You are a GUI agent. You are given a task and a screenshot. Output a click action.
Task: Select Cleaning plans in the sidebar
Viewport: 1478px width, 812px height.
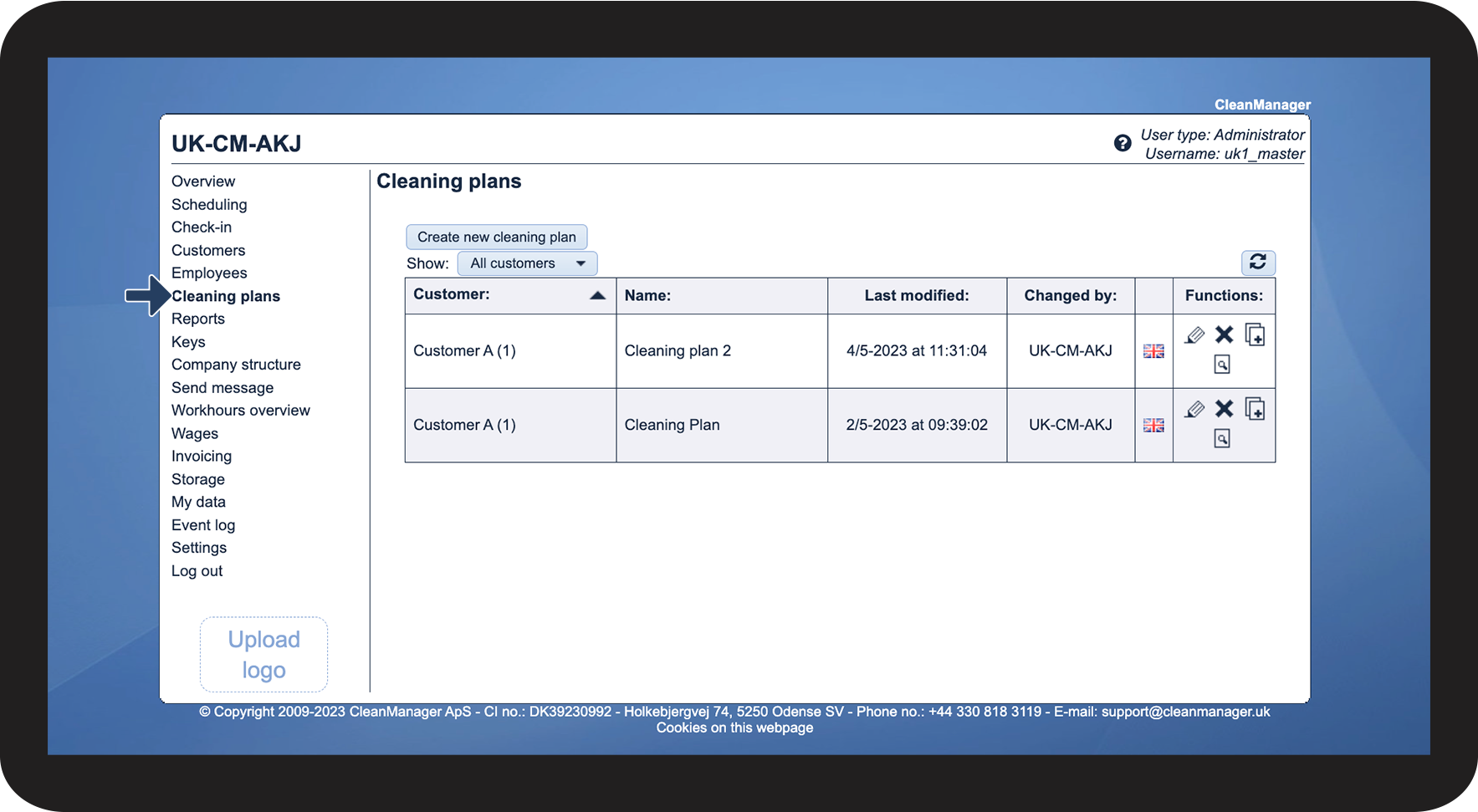point(226,296)
